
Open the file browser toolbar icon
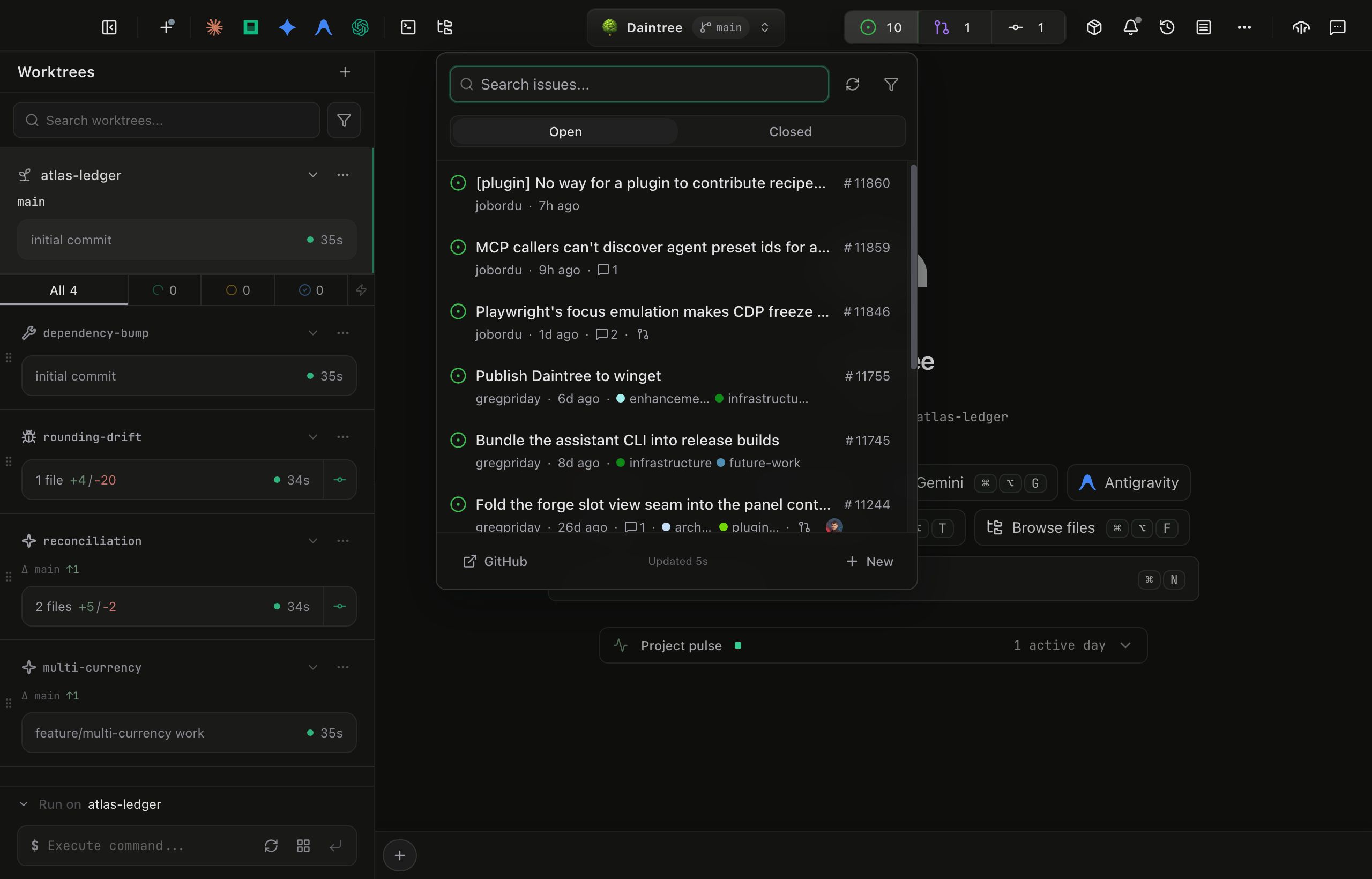coord(445,27)
